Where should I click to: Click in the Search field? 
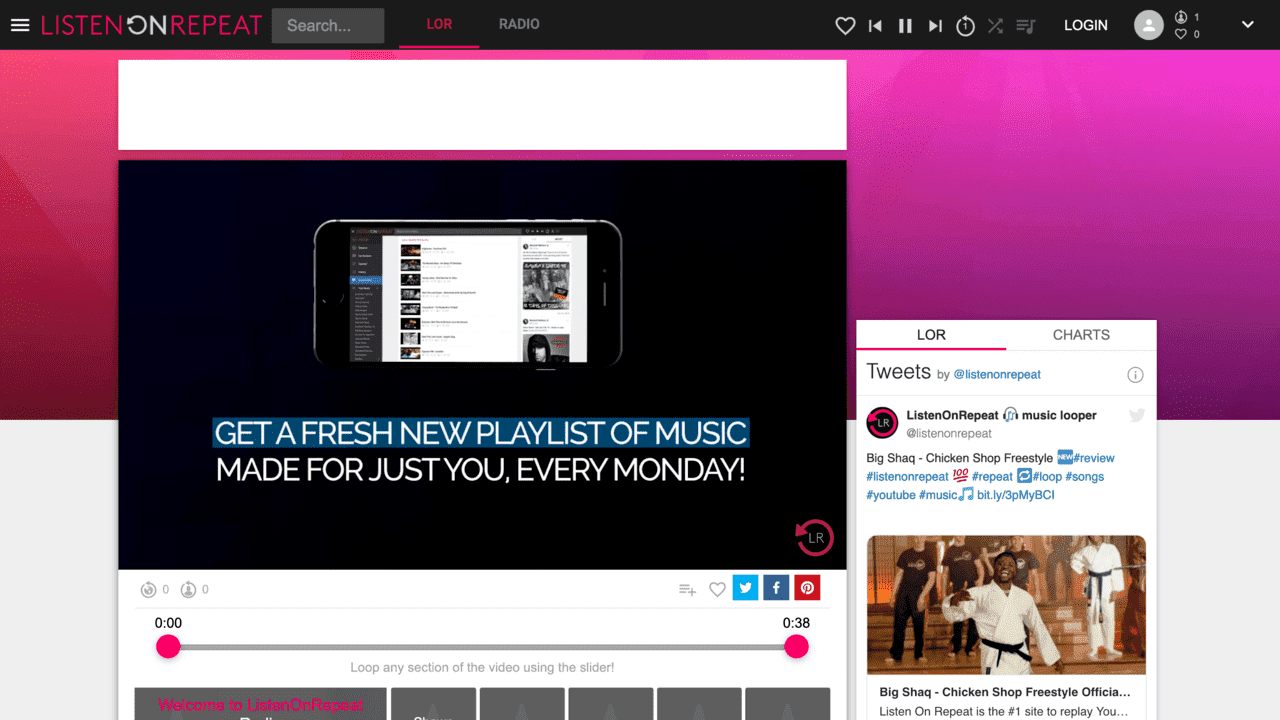click(328, 25)
